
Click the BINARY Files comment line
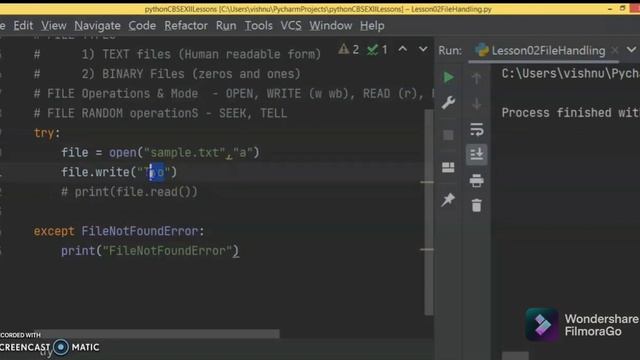[x=167, y=74]
